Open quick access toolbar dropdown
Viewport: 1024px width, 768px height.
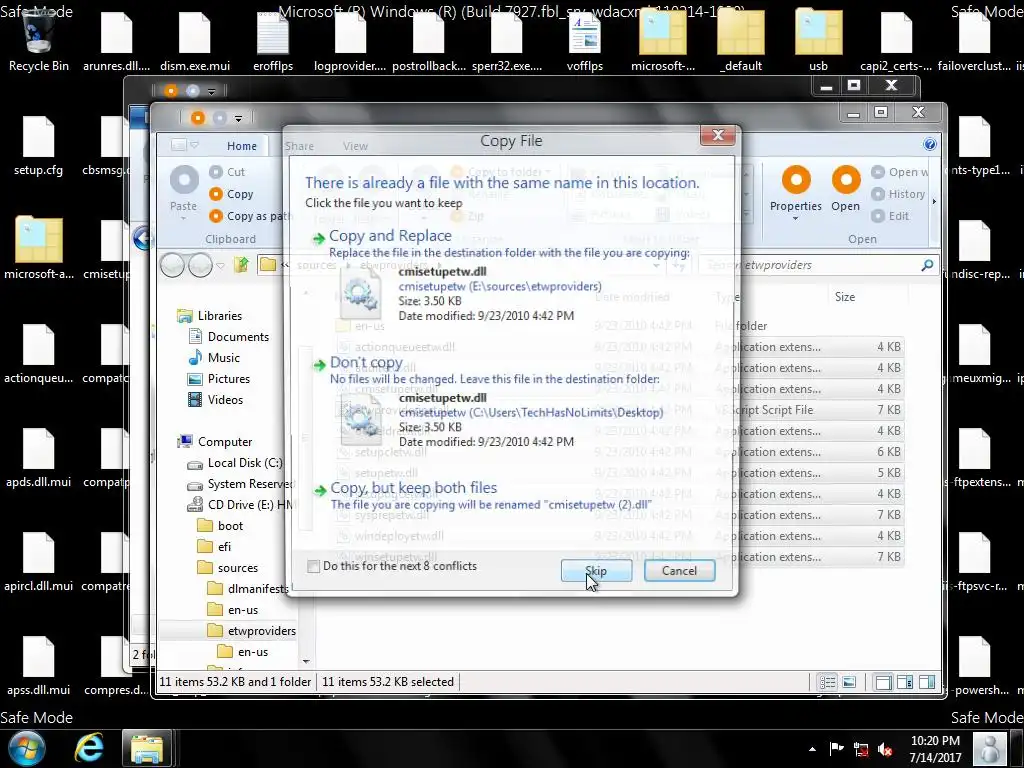coord(238,119)
